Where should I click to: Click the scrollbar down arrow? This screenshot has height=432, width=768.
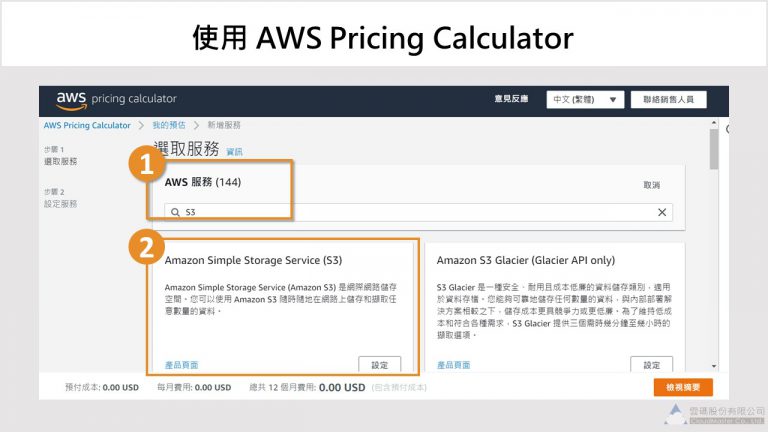(714, 367)
